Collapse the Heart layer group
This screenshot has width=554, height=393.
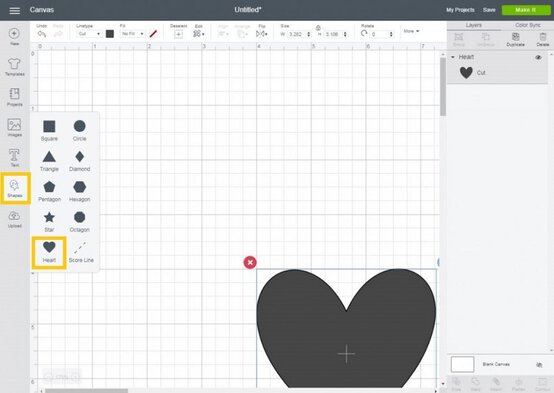click(453, 57)
